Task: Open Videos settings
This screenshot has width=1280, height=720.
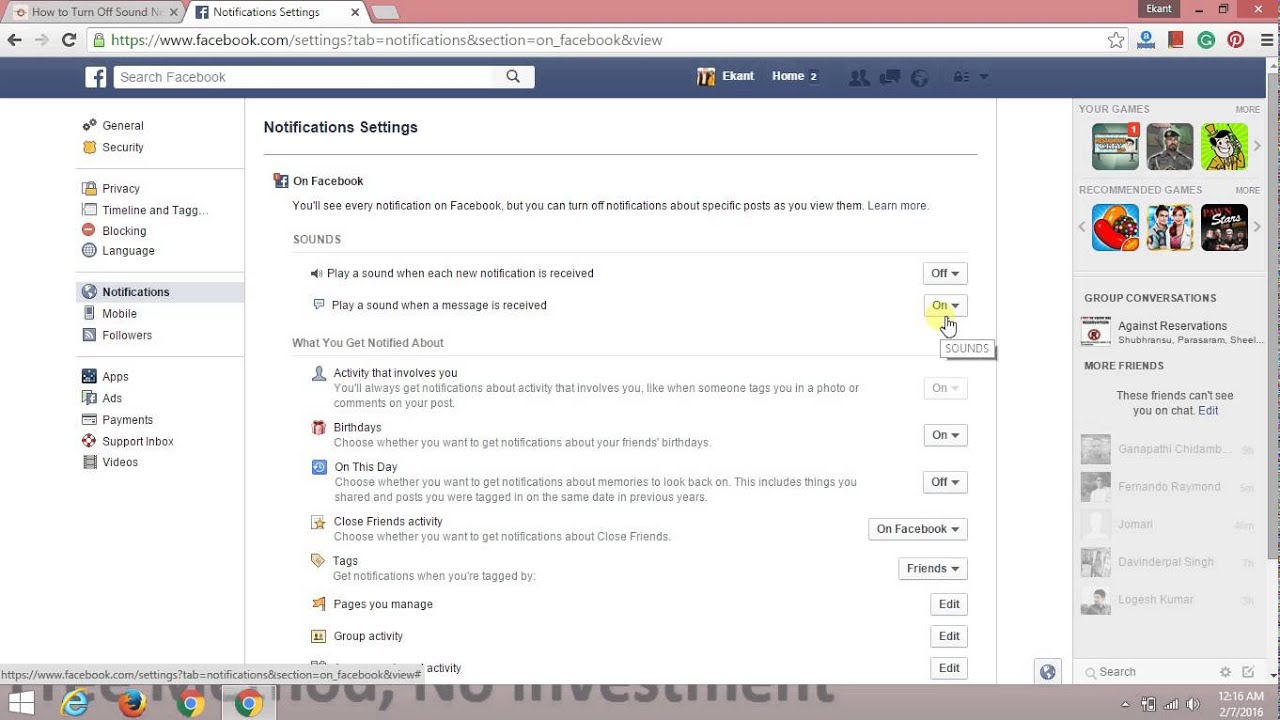Action: [120, 462]
